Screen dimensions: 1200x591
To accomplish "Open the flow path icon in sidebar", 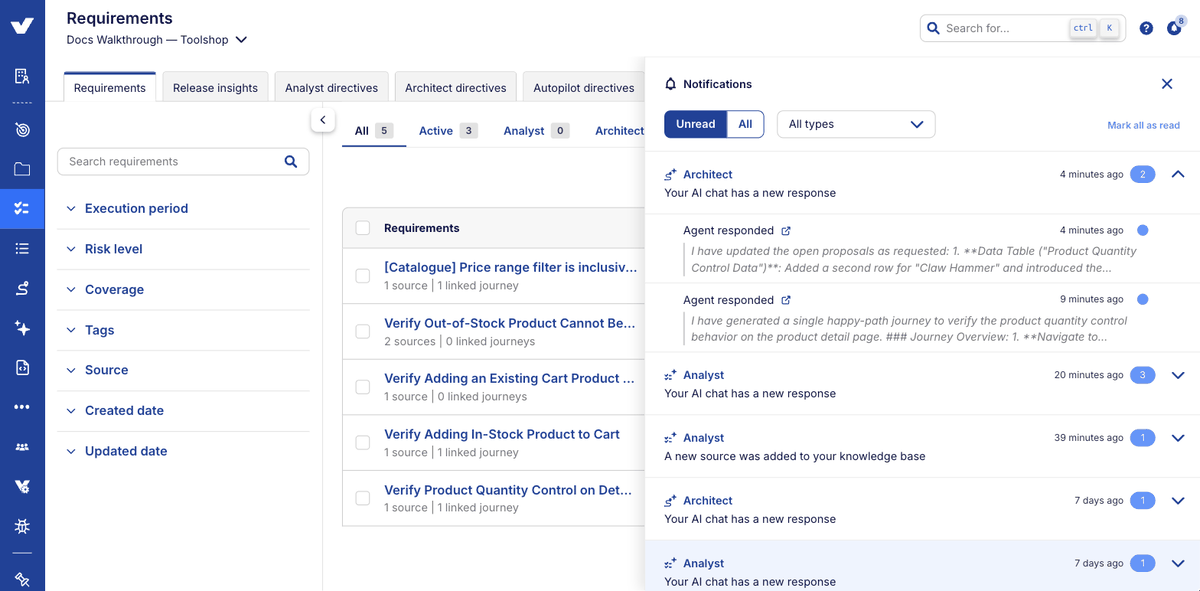I will tap(22, 289).
